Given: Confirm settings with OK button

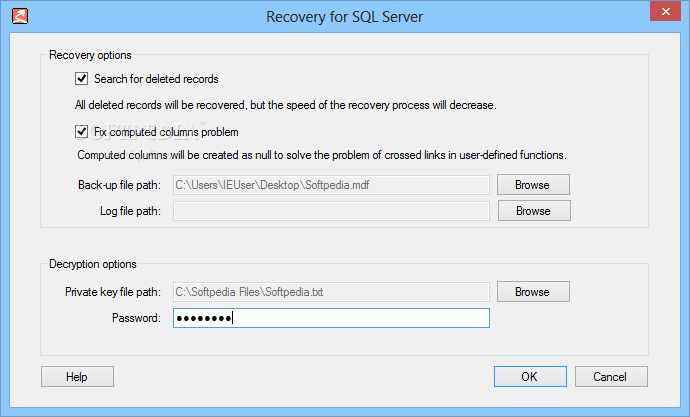Looking at the screenshot, I should pyautogui.click(x=530, y=377).
